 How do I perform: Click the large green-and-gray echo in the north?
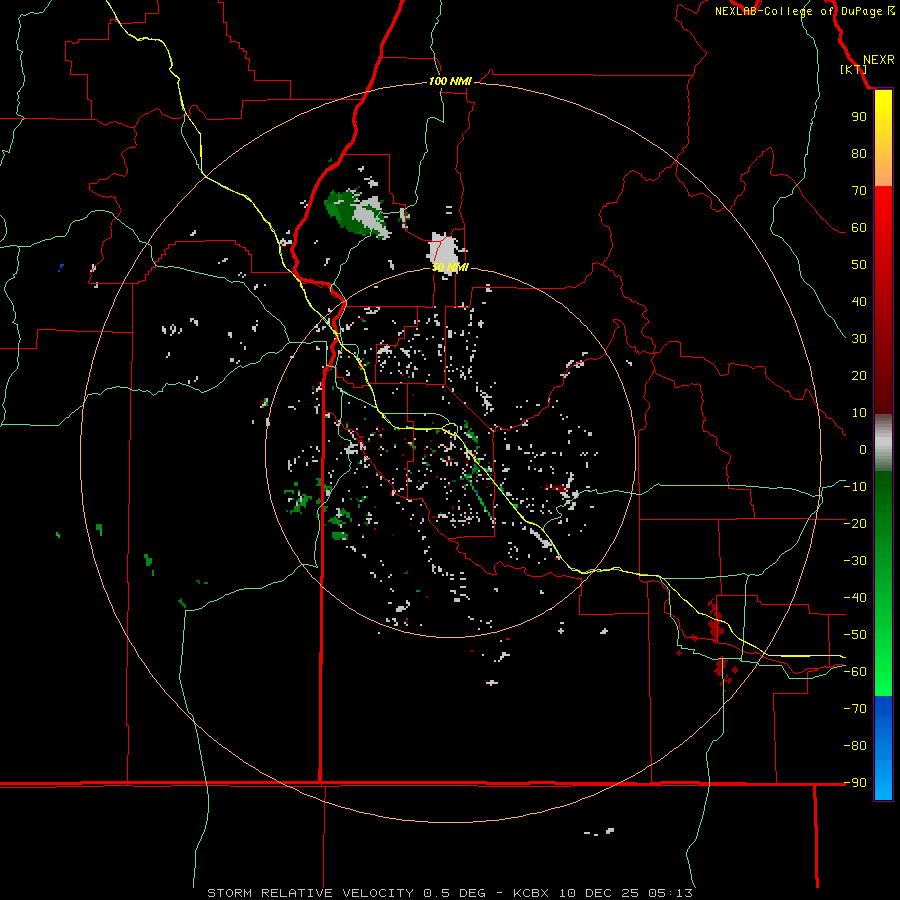pos(357,213)
